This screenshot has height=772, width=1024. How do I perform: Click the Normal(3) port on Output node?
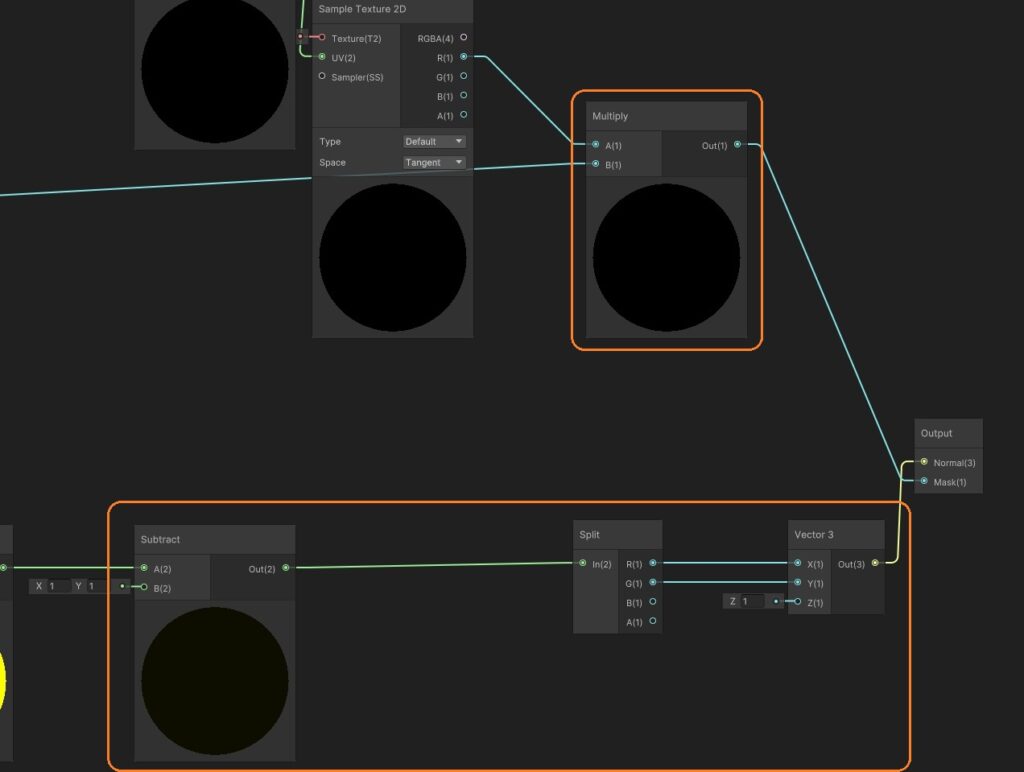coord(924,462)
